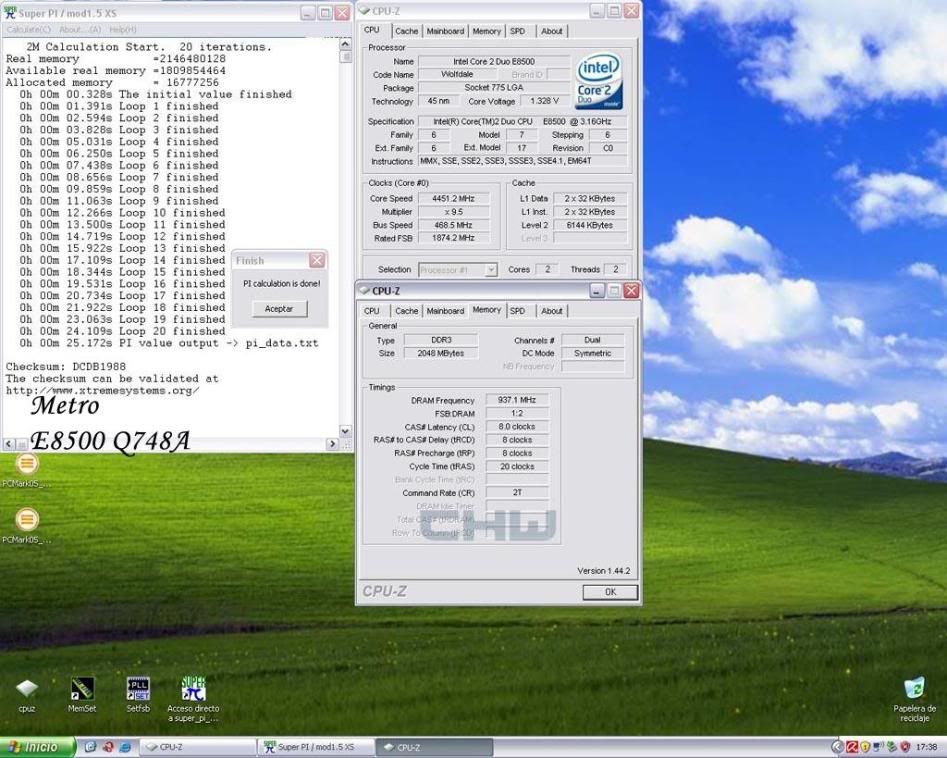Click the Multiplier field showing x 9.5
This screenshot has width=947, height=758.
[x=454, y=212]
